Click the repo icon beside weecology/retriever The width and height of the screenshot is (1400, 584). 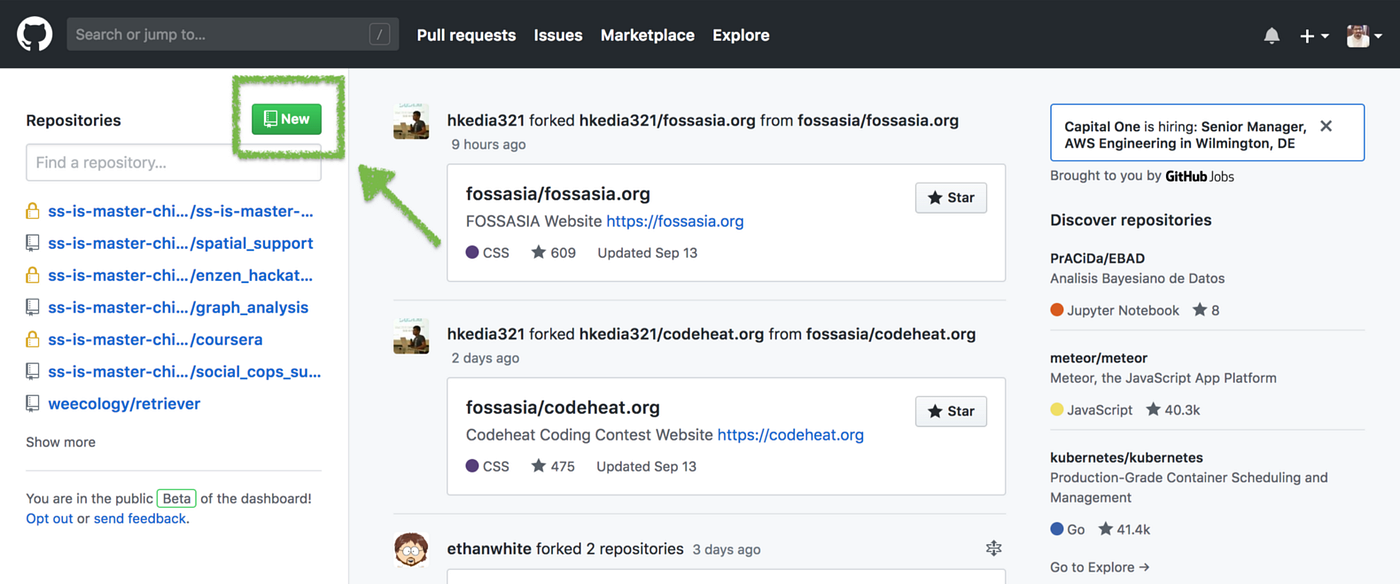click(x=33, y=404)
